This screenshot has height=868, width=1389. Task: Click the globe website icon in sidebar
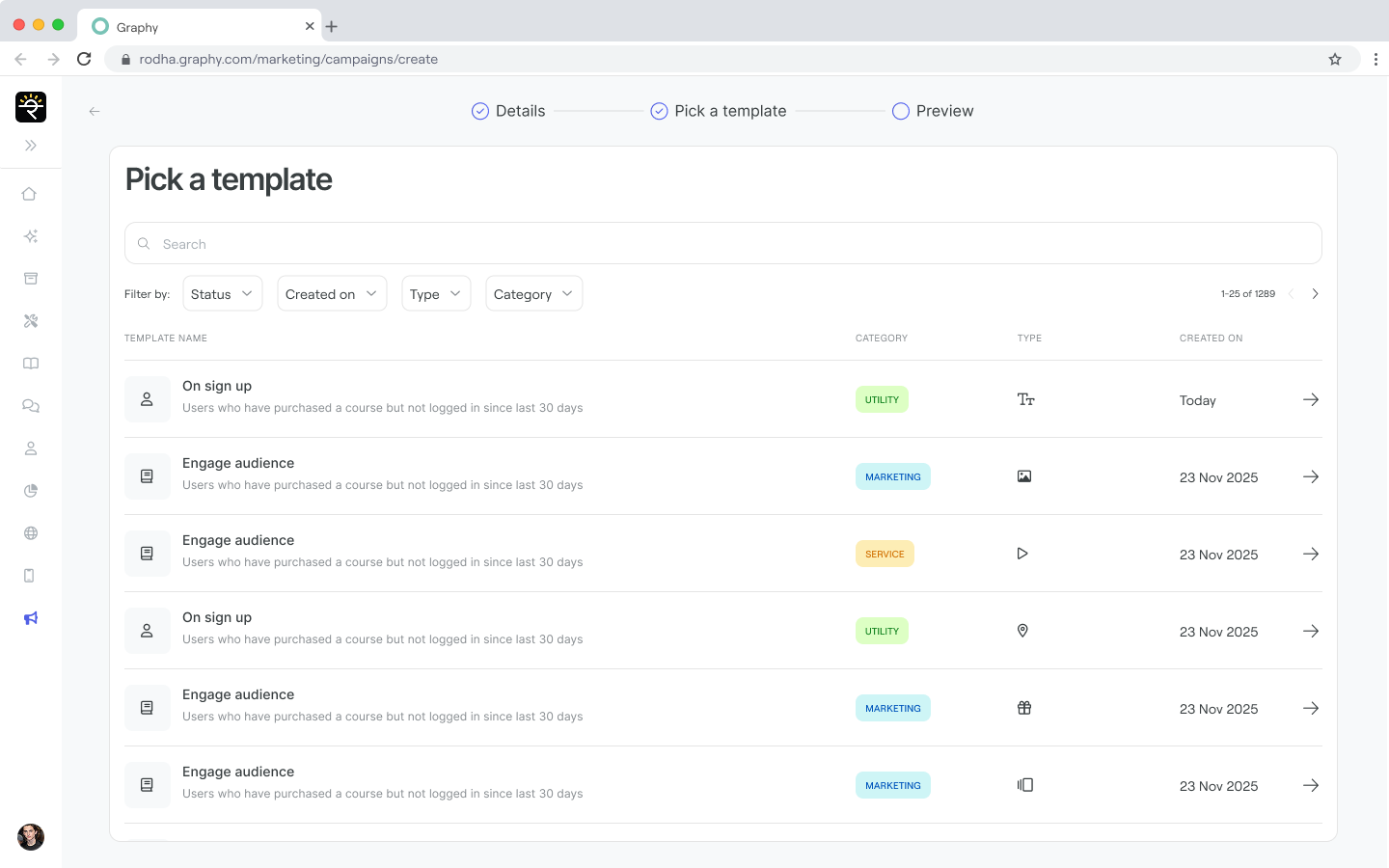(30, 533)
